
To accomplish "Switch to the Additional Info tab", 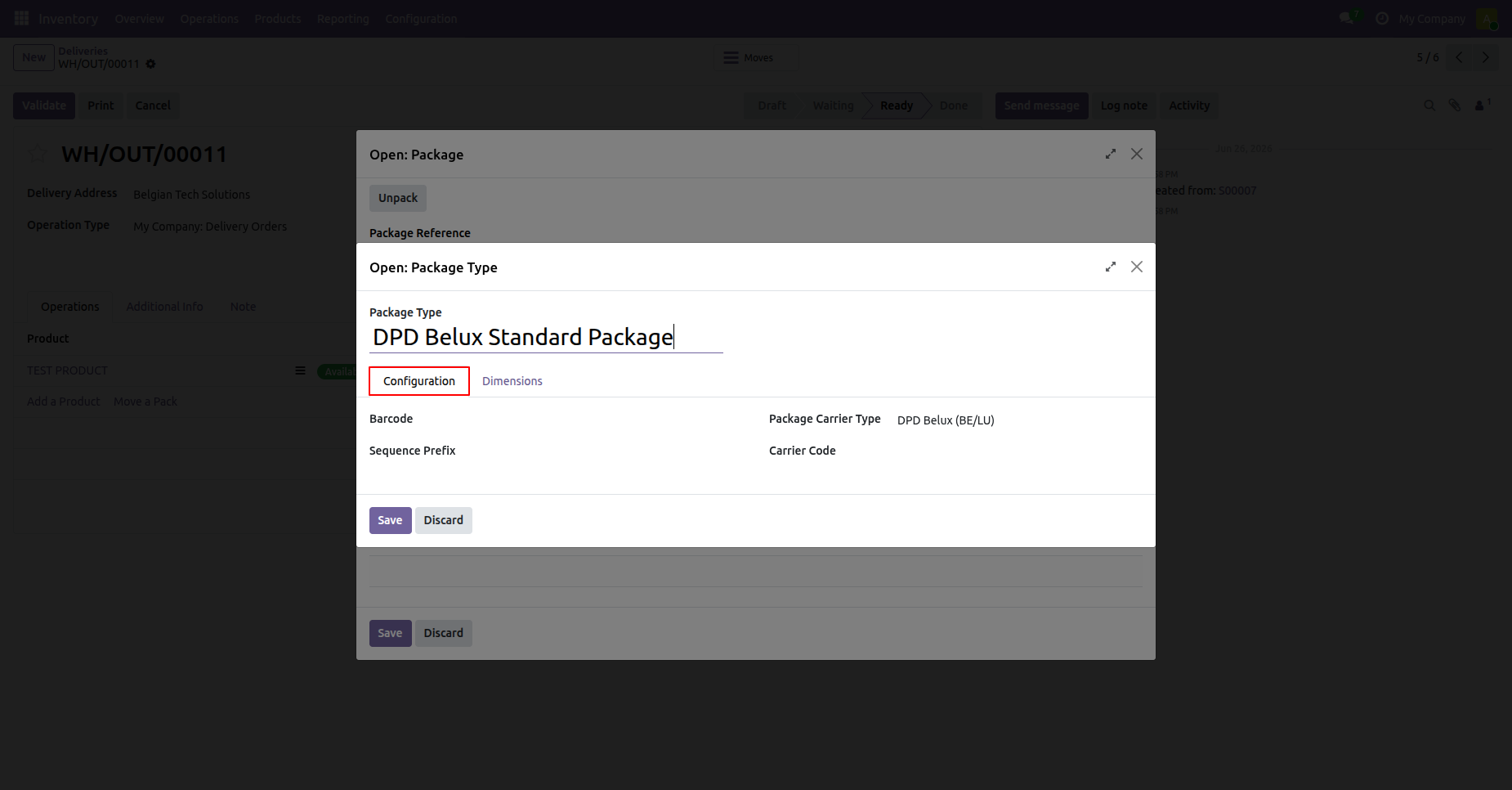I will [164, 307].
